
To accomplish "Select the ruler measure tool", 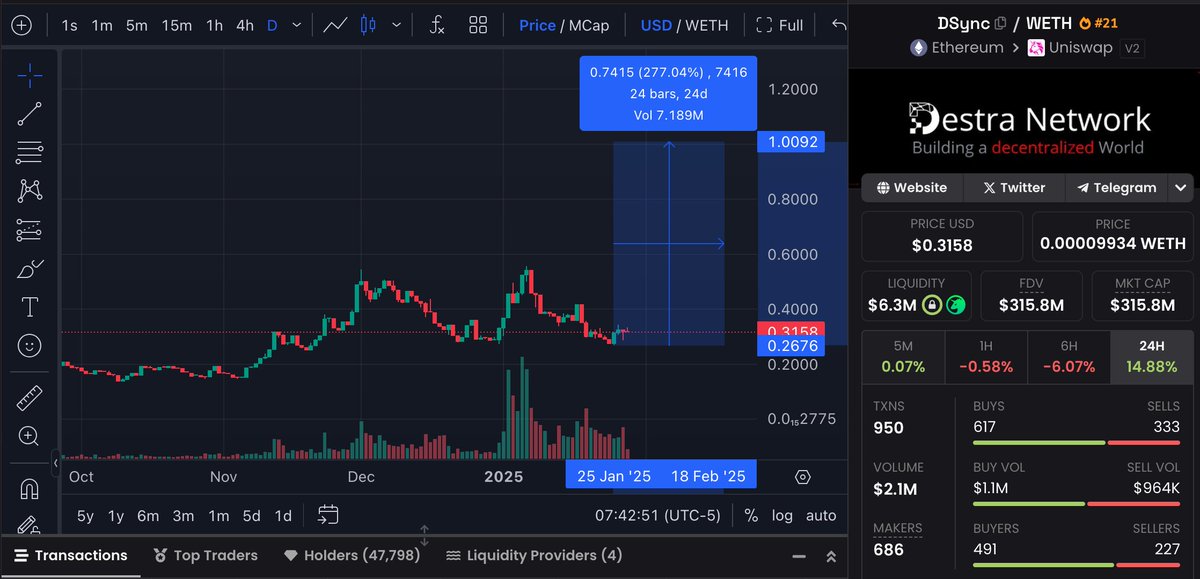I will click(30, 398).
